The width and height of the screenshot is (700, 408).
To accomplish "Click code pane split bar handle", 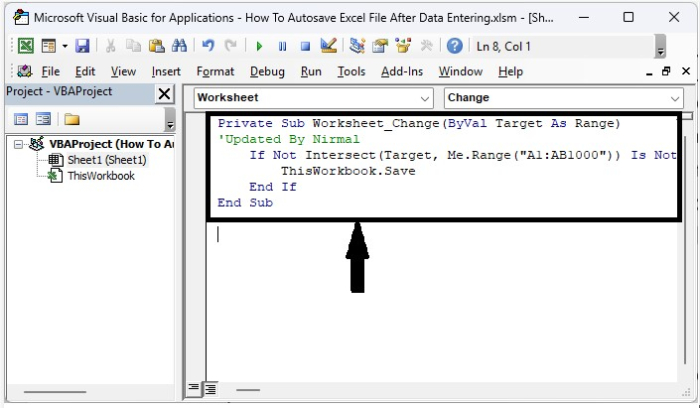I will click(688, 116).
